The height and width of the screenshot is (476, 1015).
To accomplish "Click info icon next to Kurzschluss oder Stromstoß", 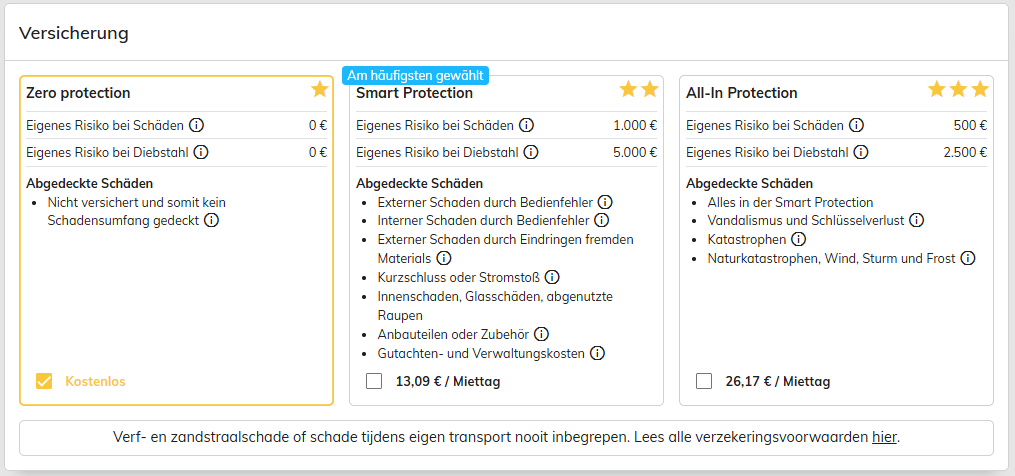I will 551,277.
